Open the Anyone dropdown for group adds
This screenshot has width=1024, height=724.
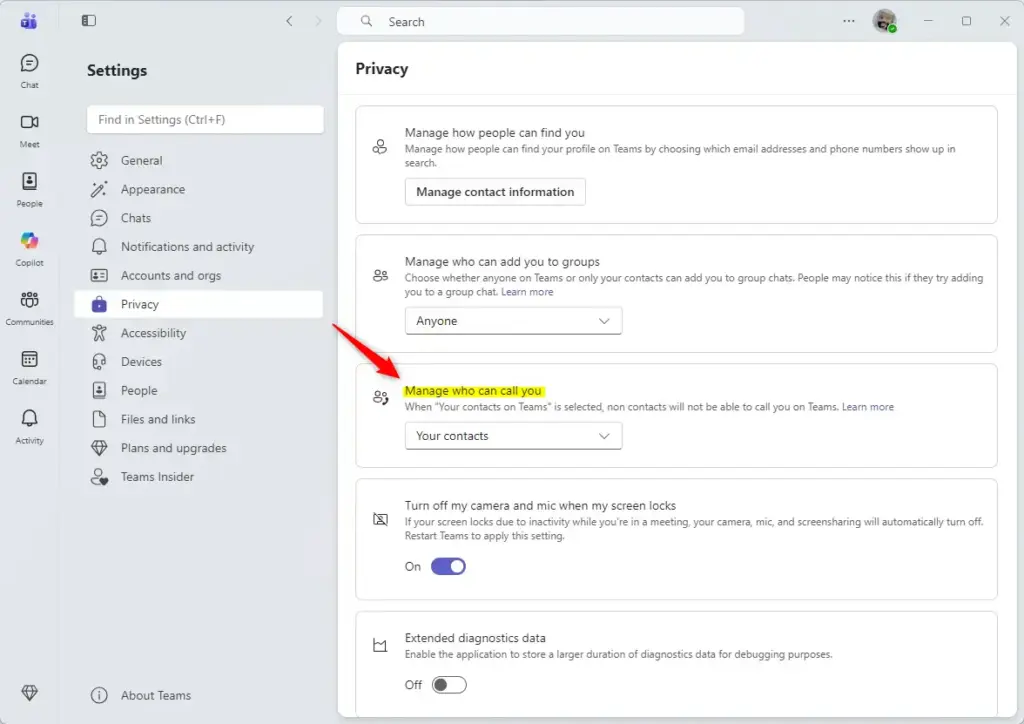click(513, 321)
